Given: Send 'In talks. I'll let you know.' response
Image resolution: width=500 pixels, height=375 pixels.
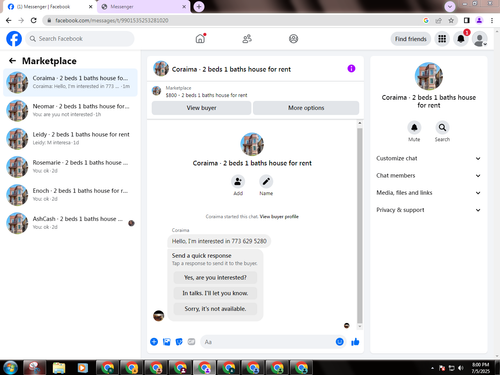Looking at the screenshot, I should coord(215,293).
